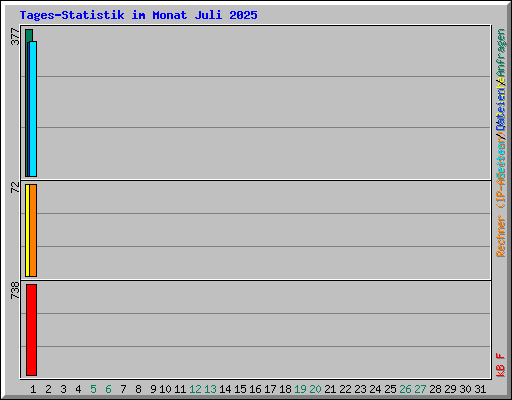Click the green day 20 axis label
512x400 pixels.
point(315,389)
